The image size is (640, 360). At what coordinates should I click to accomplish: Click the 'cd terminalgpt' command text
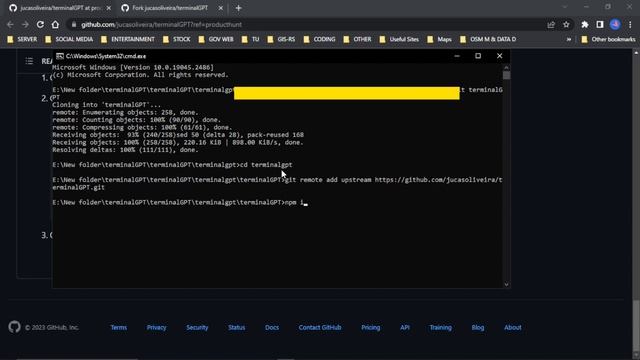pos(266,165)
